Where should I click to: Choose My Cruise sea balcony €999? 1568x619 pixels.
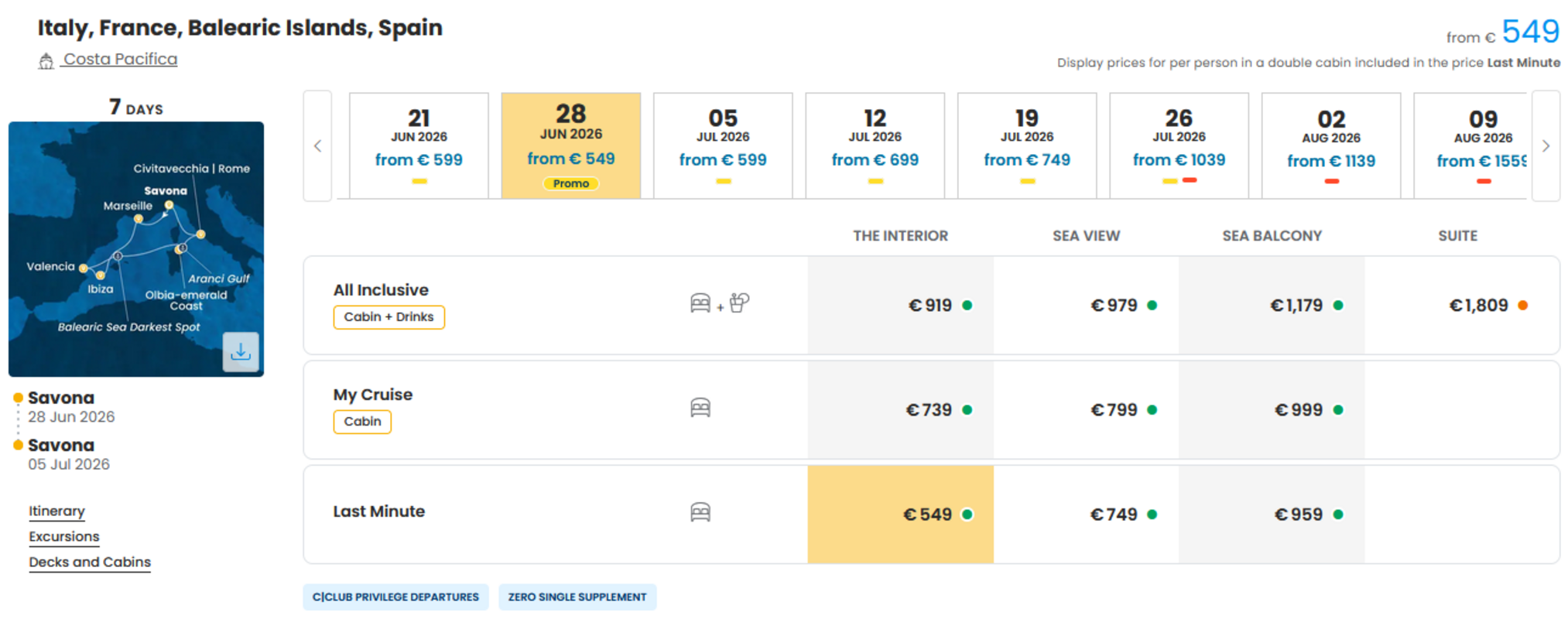click(x=1272, y=410)
